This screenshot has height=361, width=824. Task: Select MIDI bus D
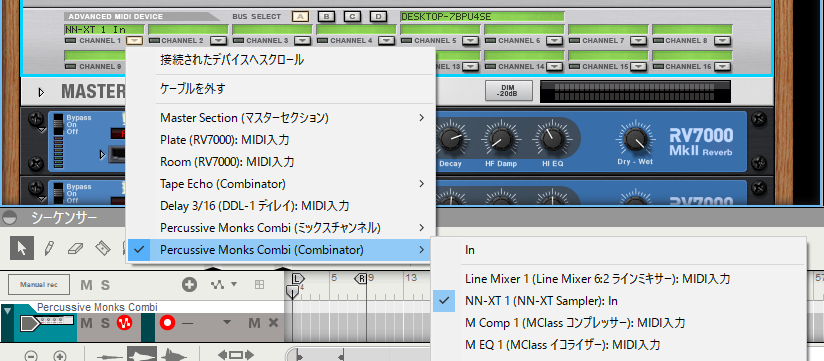378,16
